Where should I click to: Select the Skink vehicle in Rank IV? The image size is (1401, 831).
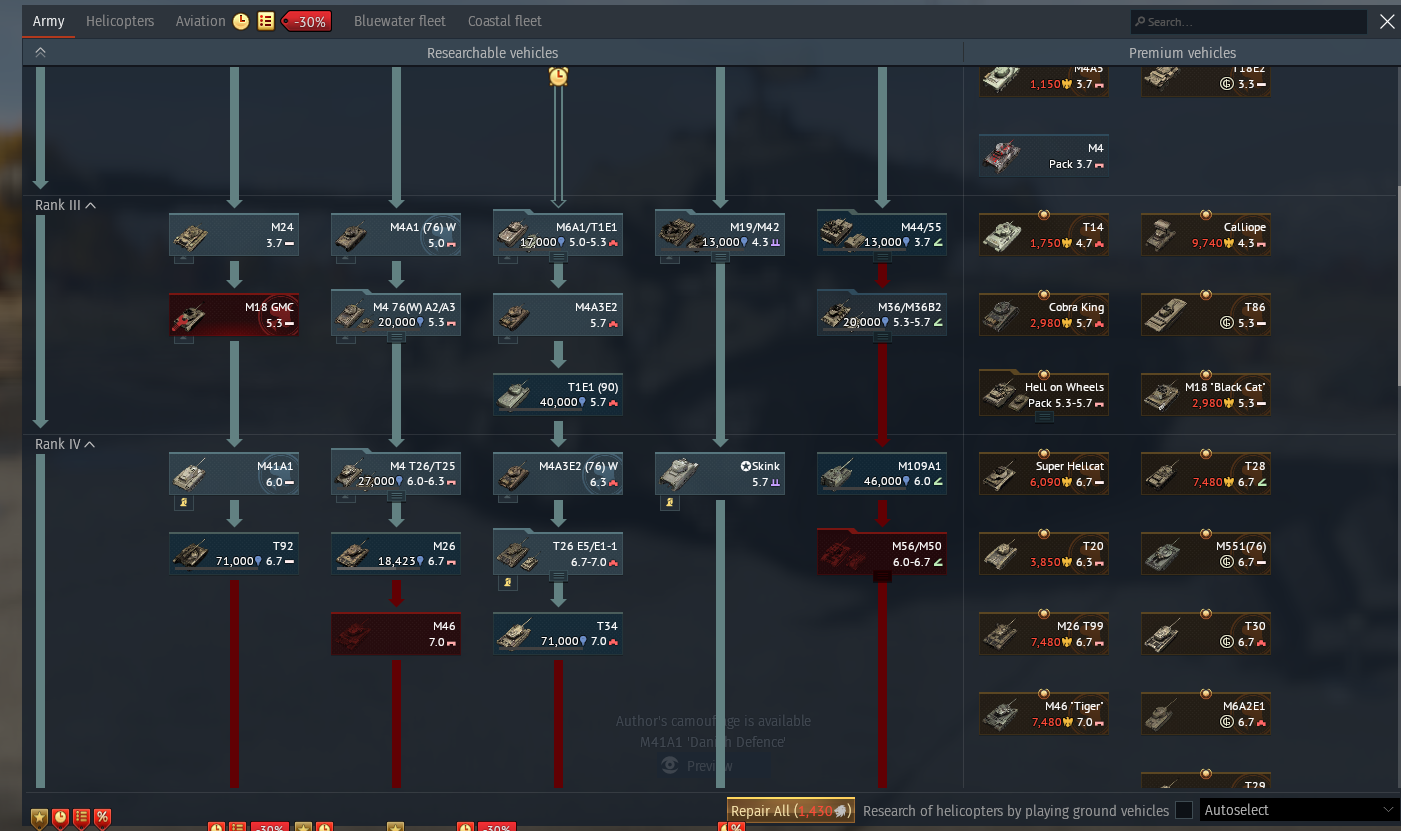coord(720,473)
